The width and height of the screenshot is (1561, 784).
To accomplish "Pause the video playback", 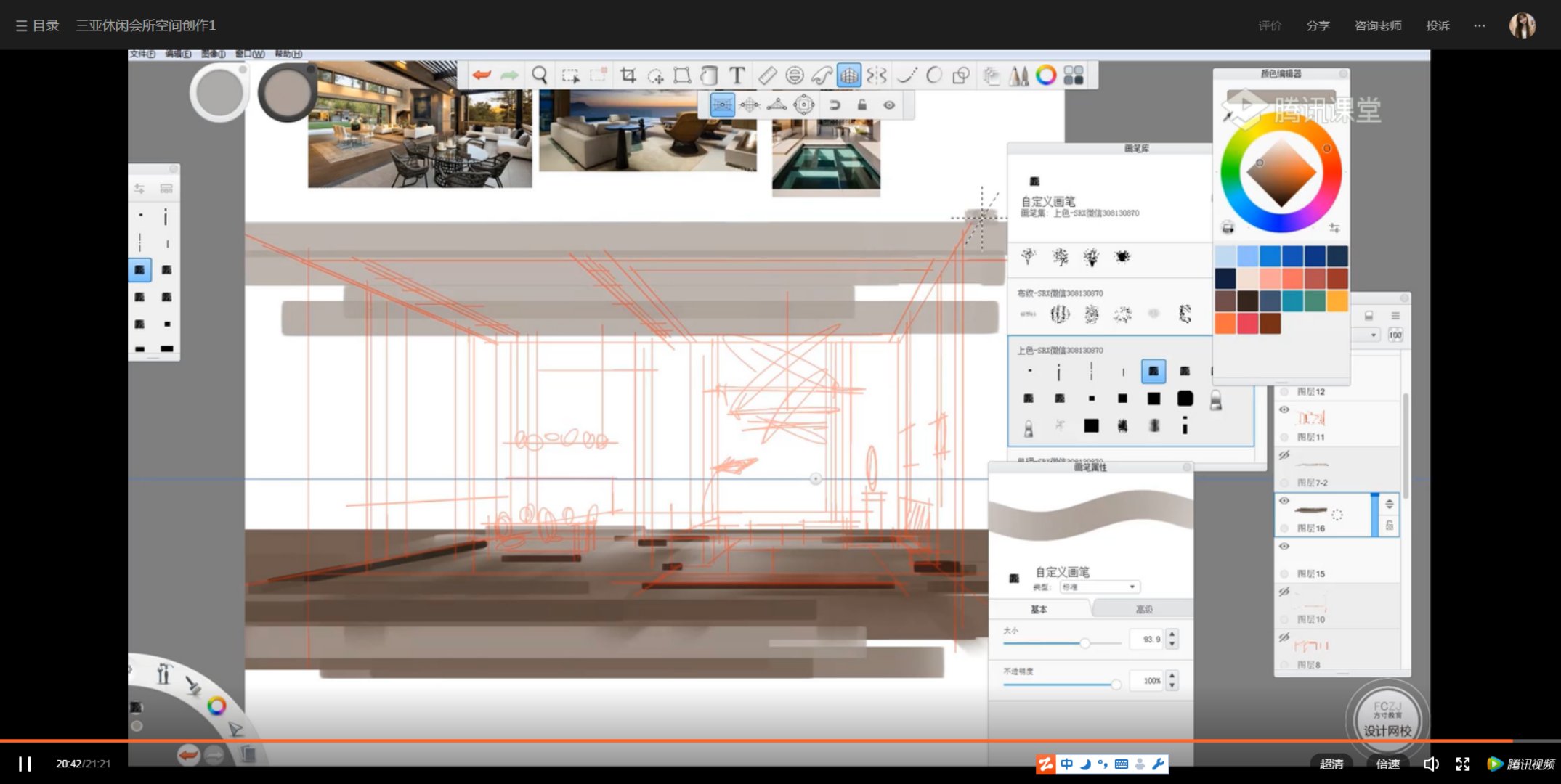I will tap(25, 764).
